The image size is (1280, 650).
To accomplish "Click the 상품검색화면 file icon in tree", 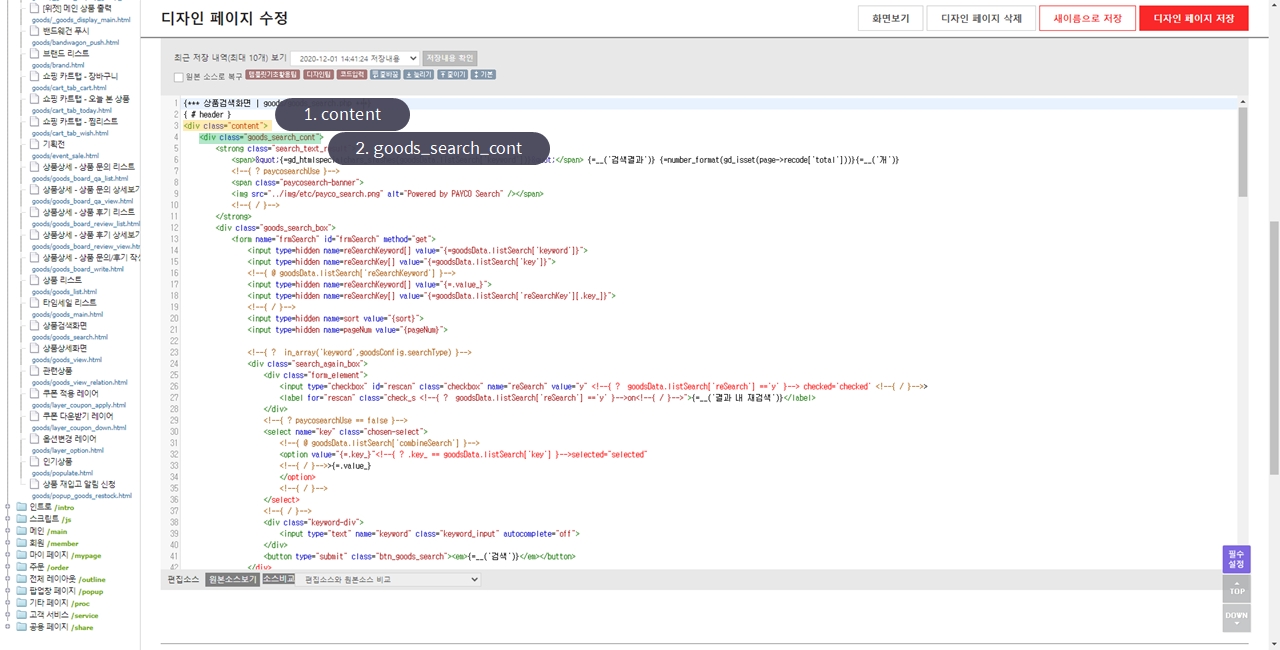I will tap(34, 325).
